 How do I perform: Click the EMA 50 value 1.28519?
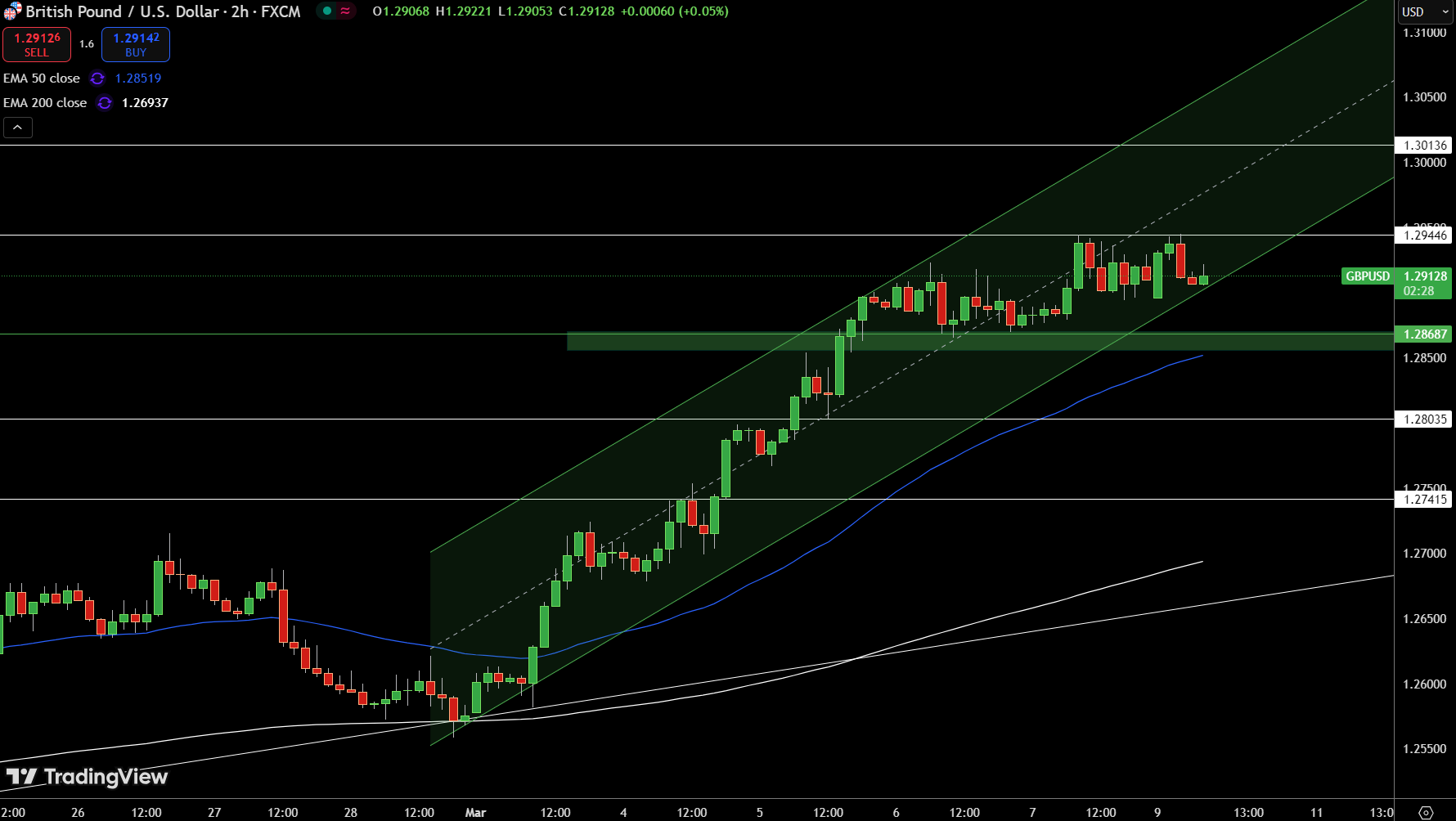pyautogui.click(x=138, y=79)
